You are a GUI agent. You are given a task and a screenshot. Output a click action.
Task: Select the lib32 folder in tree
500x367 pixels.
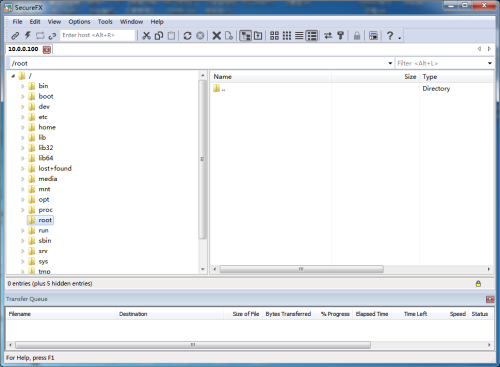pos(46,148)
